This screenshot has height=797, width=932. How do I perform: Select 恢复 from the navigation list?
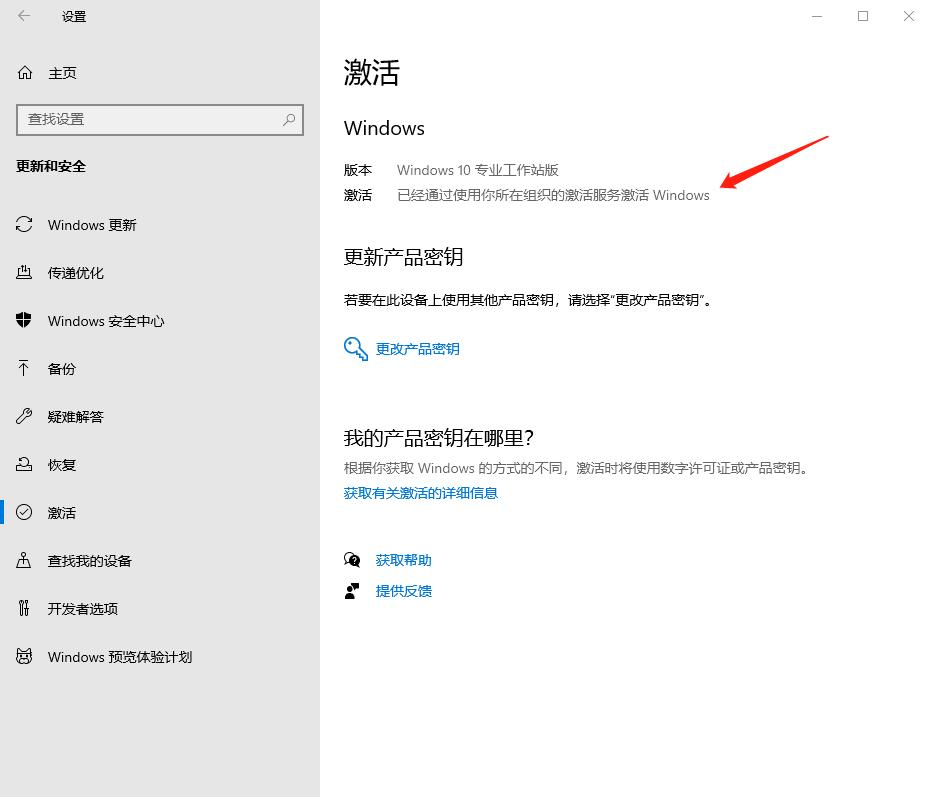[x=61, y=465]
